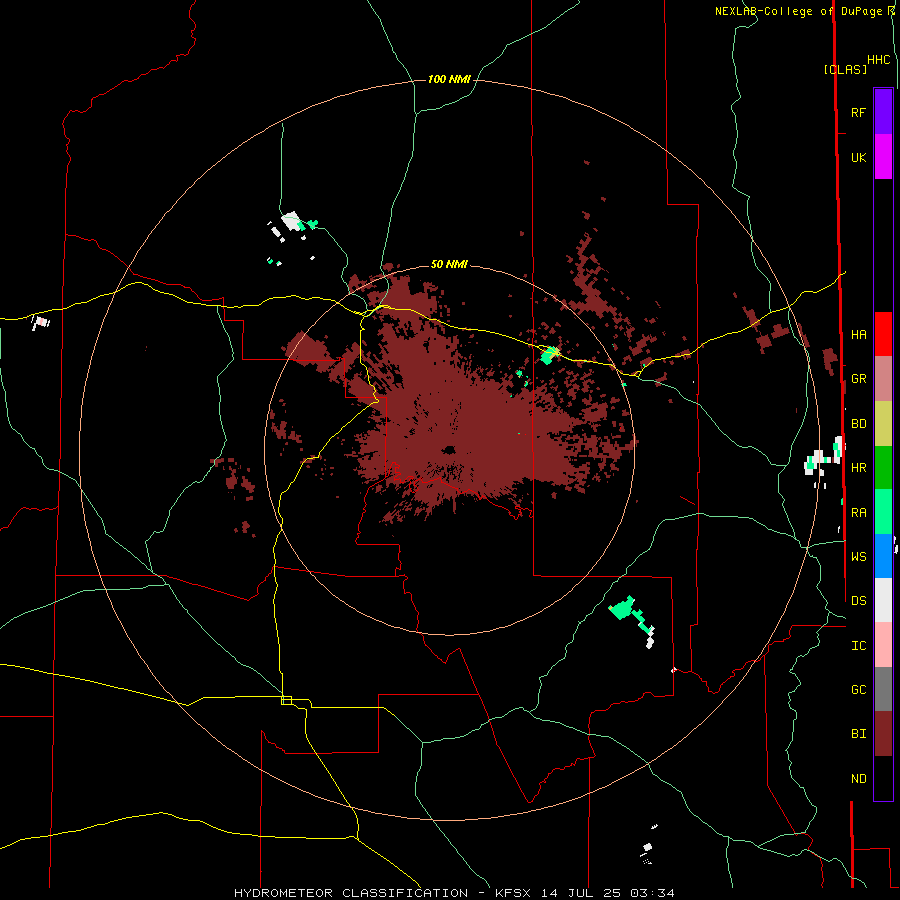The image size is (900, 900).
Task: Click the GR legend color swatch
Action: [883, 379]
